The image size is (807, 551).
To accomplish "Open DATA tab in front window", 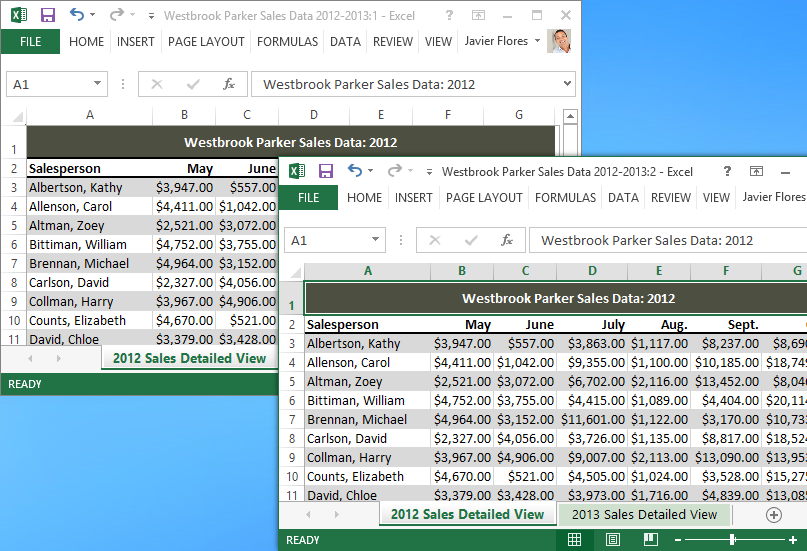I will (x=623, y=198).
